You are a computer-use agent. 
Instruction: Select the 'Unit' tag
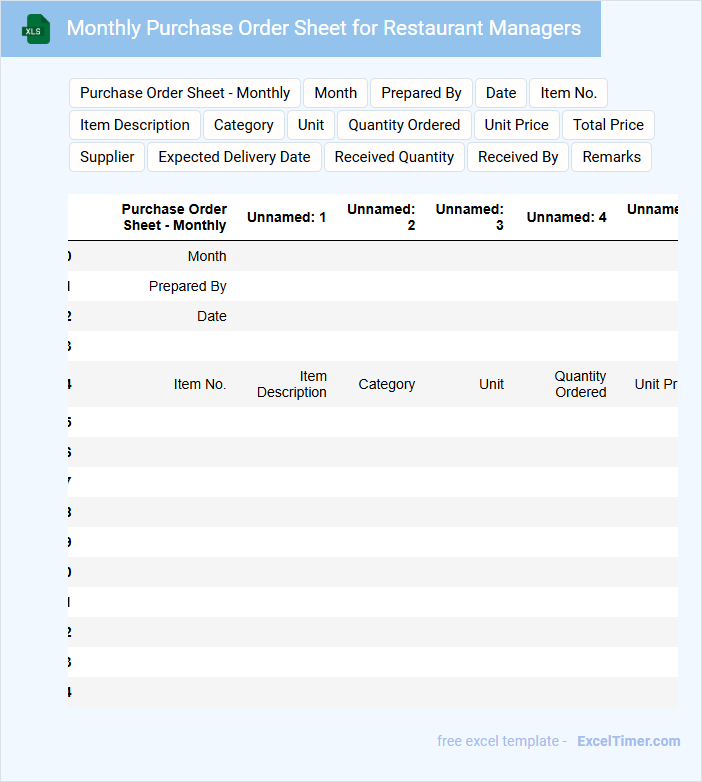(311, 125)
